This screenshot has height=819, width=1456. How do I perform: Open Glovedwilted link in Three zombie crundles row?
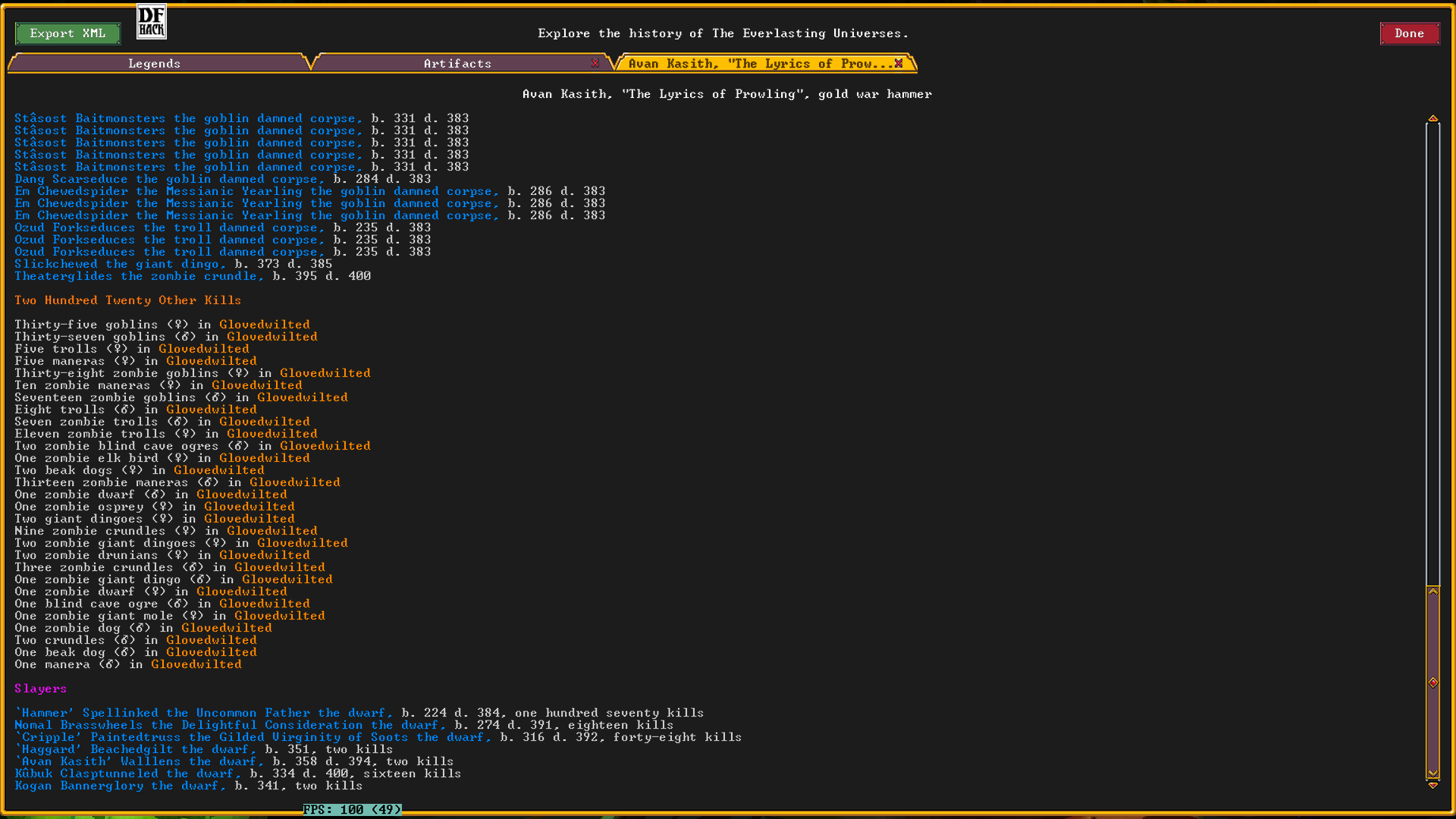pyautogui.click(x=280, y=568)
